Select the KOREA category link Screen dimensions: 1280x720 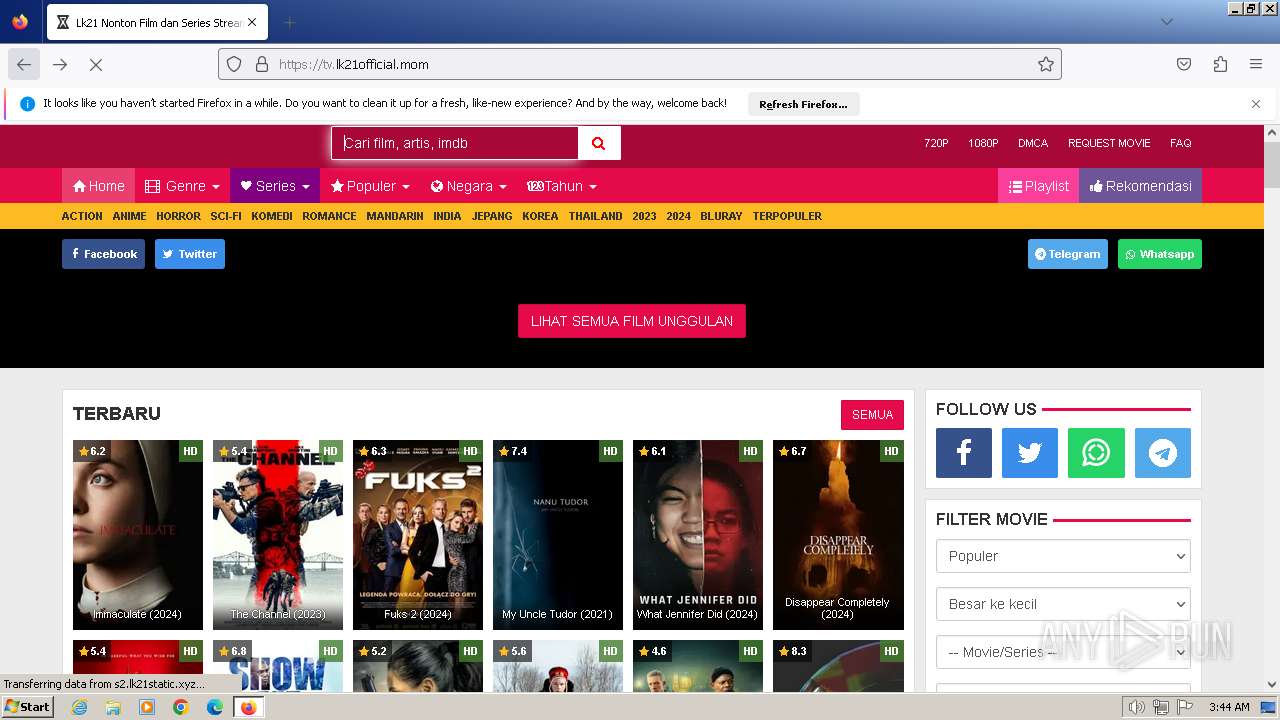coord(540,216)
